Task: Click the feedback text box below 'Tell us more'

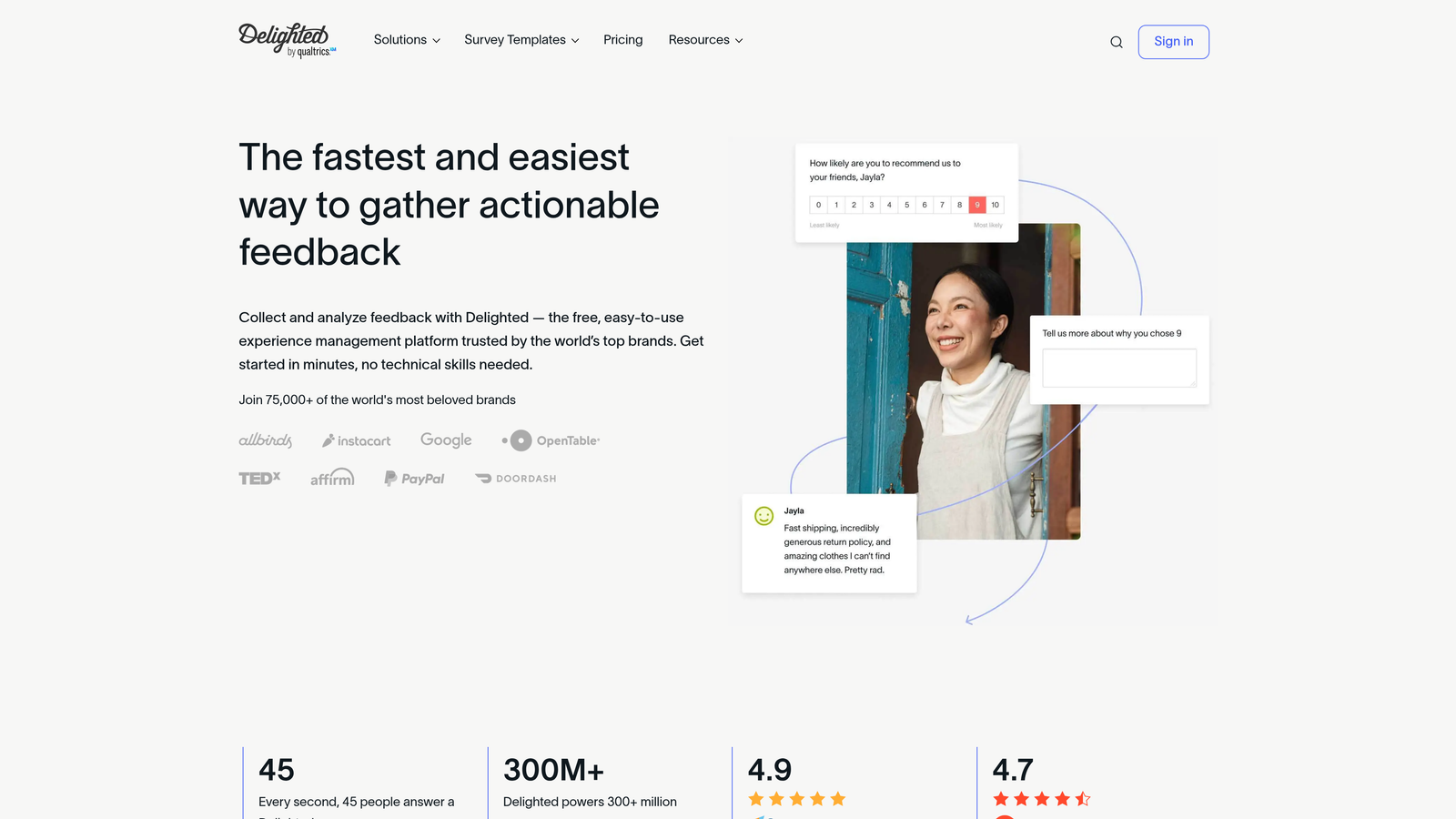Action: [1118, 367]
